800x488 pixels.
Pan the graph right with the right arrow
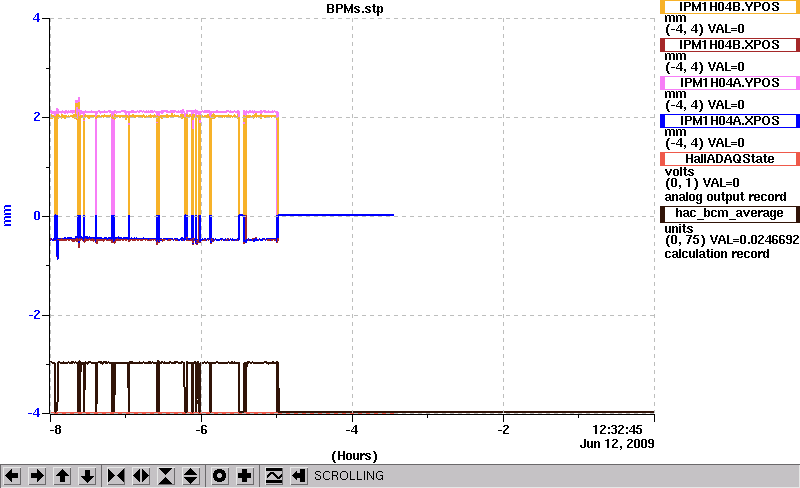tap(37, 476)
